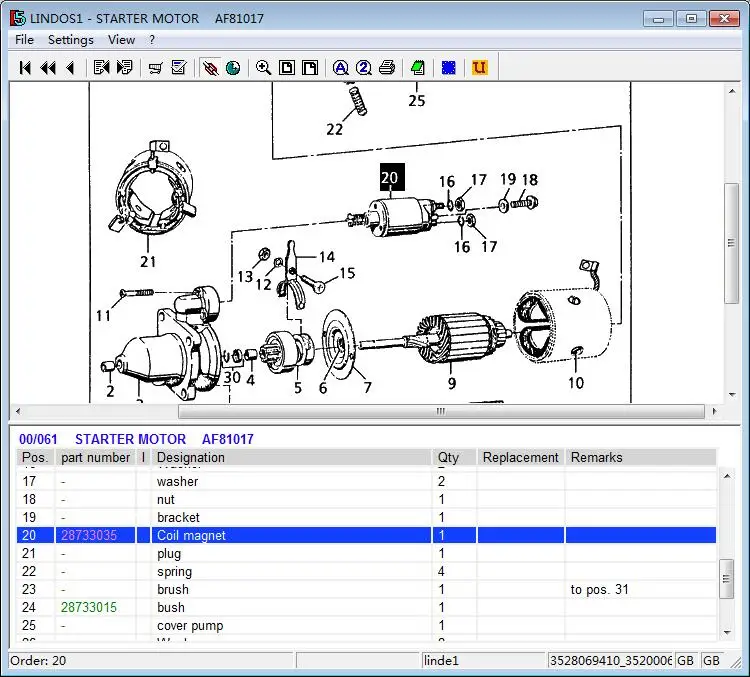Click callout number 21 under brush holder
Screen dimensions: 750x677
tap(148, 262)
